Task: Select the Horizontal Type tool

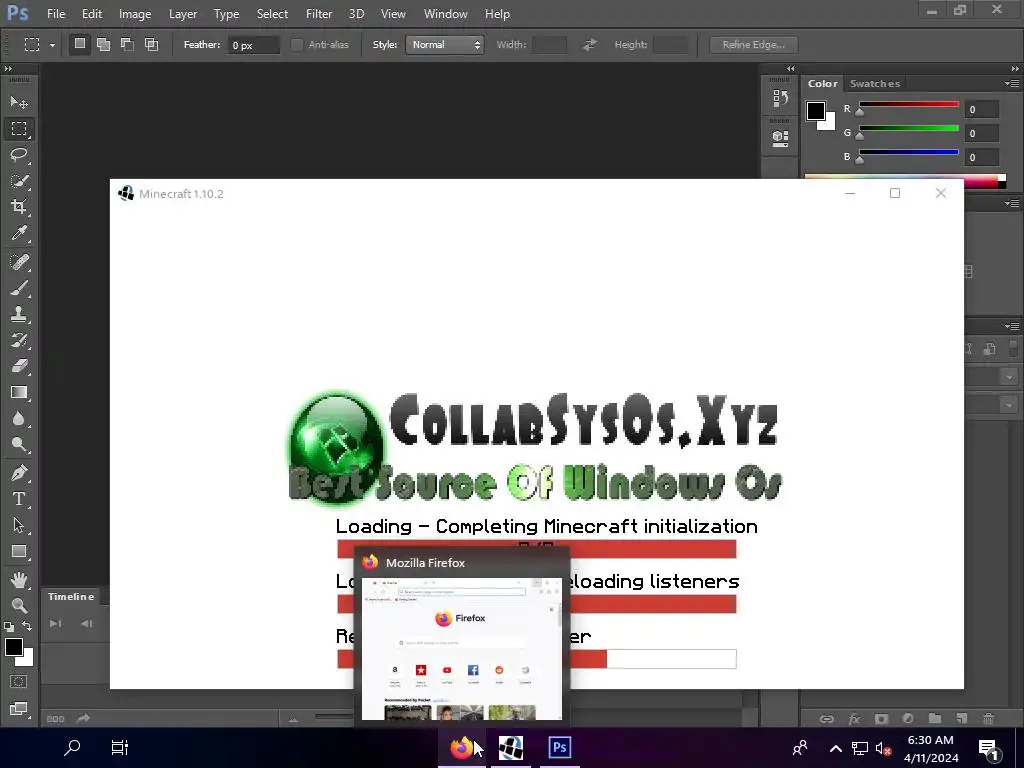Action: 19,499
